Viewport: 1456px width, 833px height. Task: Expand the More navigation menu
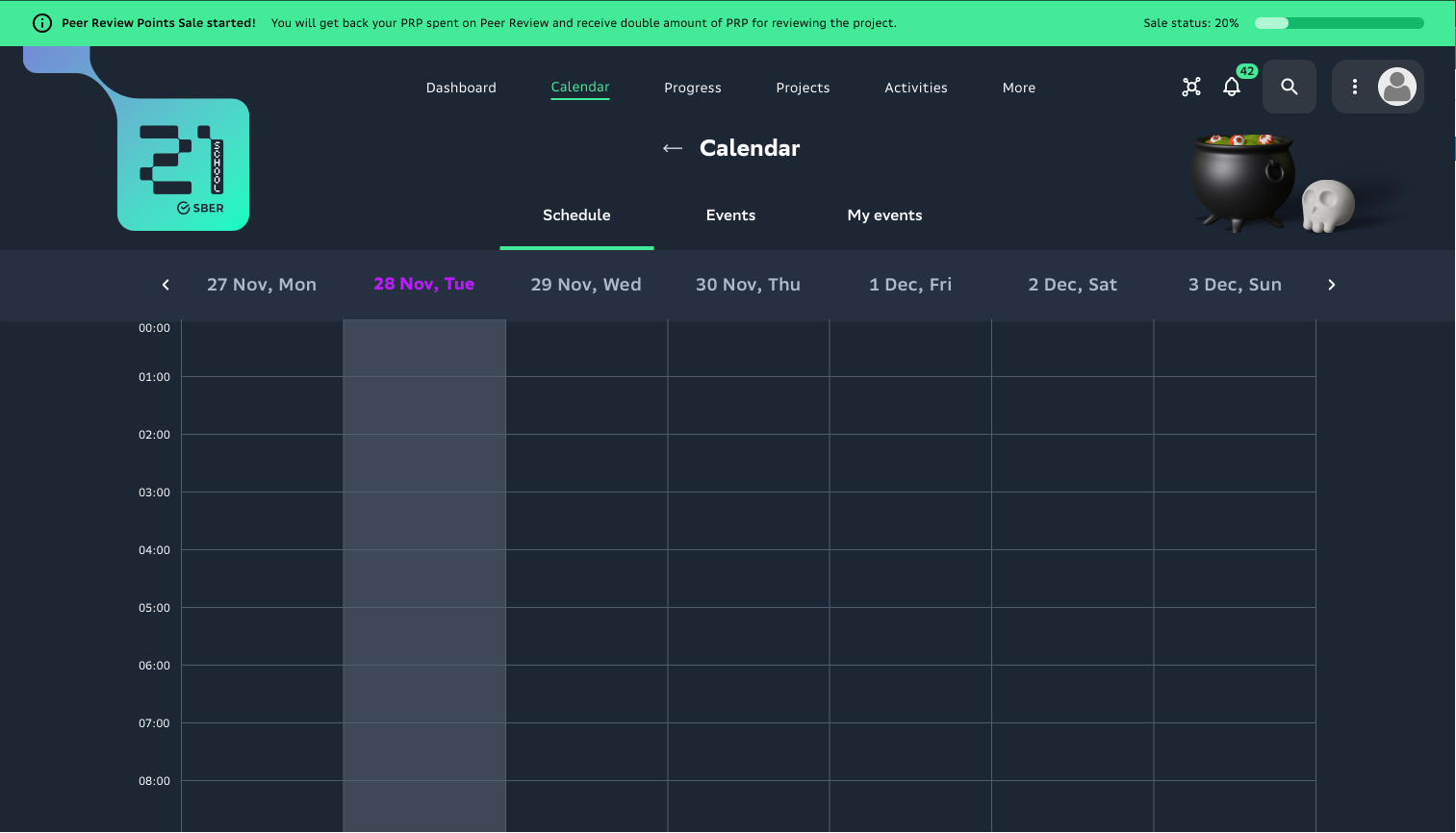[1019, 88]
